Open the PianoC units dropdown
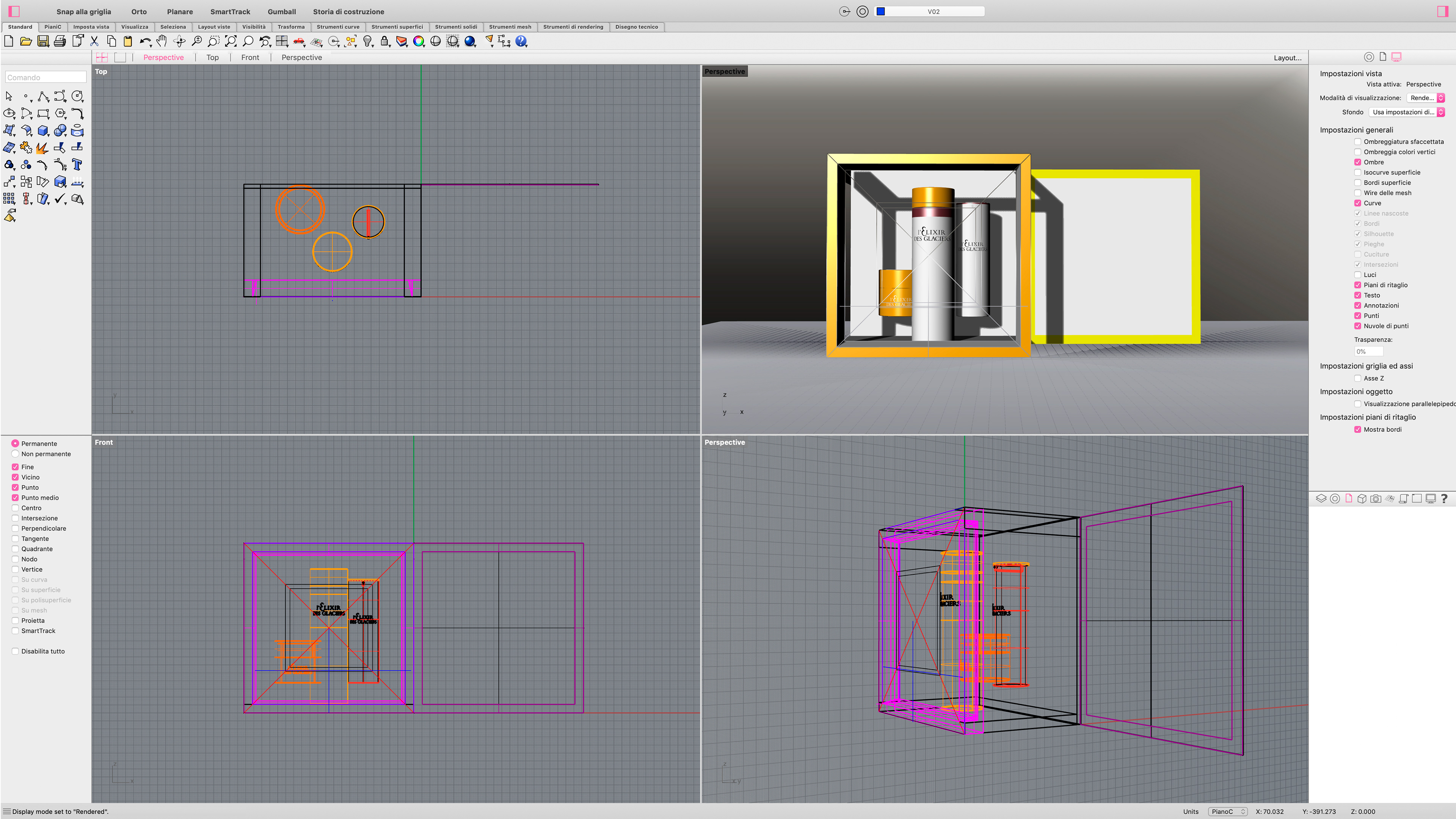Image resolution: width=1456 pixels, height=819 pixels. point(1228,812)
